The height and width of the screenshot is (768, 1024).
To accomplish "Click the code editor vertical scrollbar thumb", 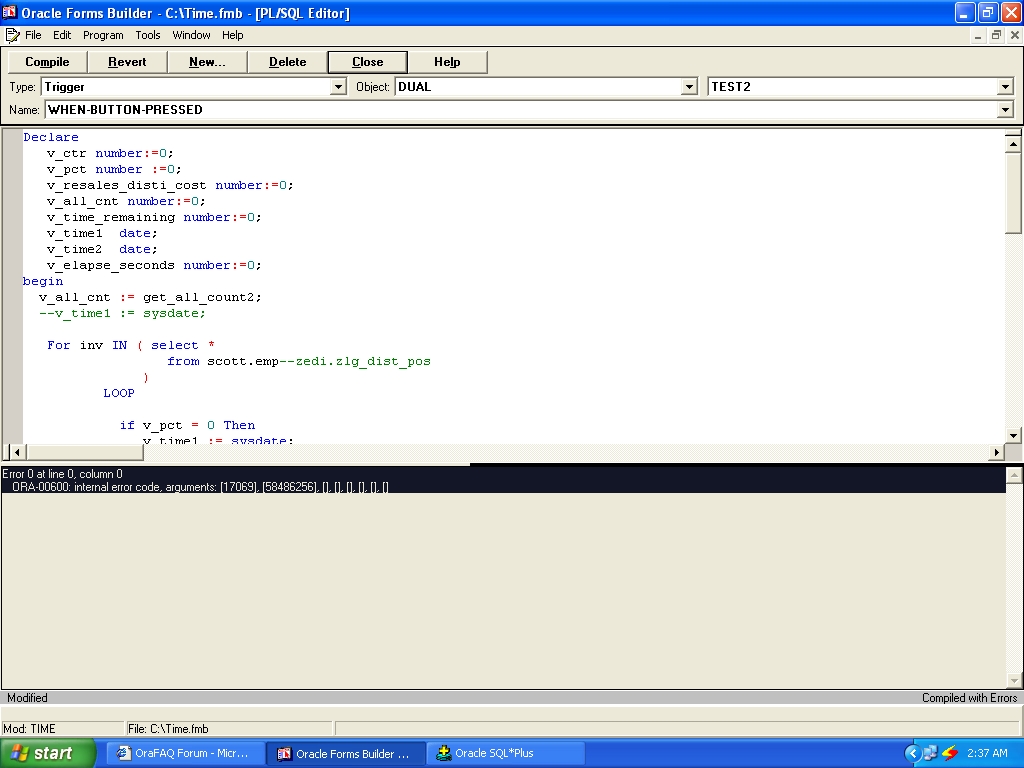I will [x=1013, y=193].
